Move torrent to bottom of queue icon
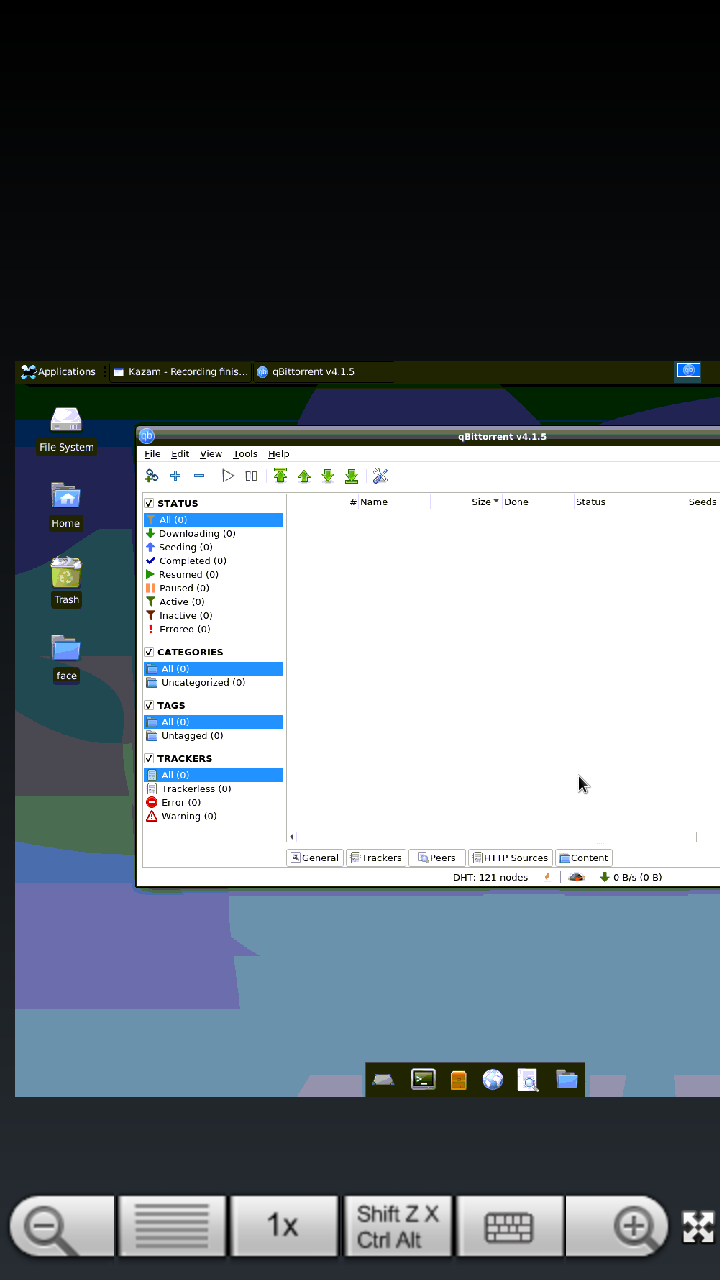The height and width of the screenshot is (1280, 720). tap(351, 476)
